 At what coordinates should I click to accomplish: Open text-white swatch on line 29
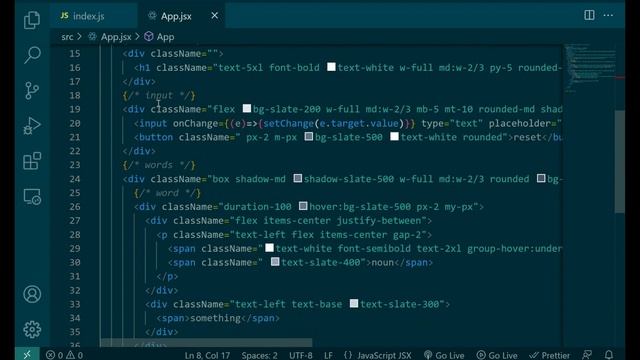click(x=269, y=248)
